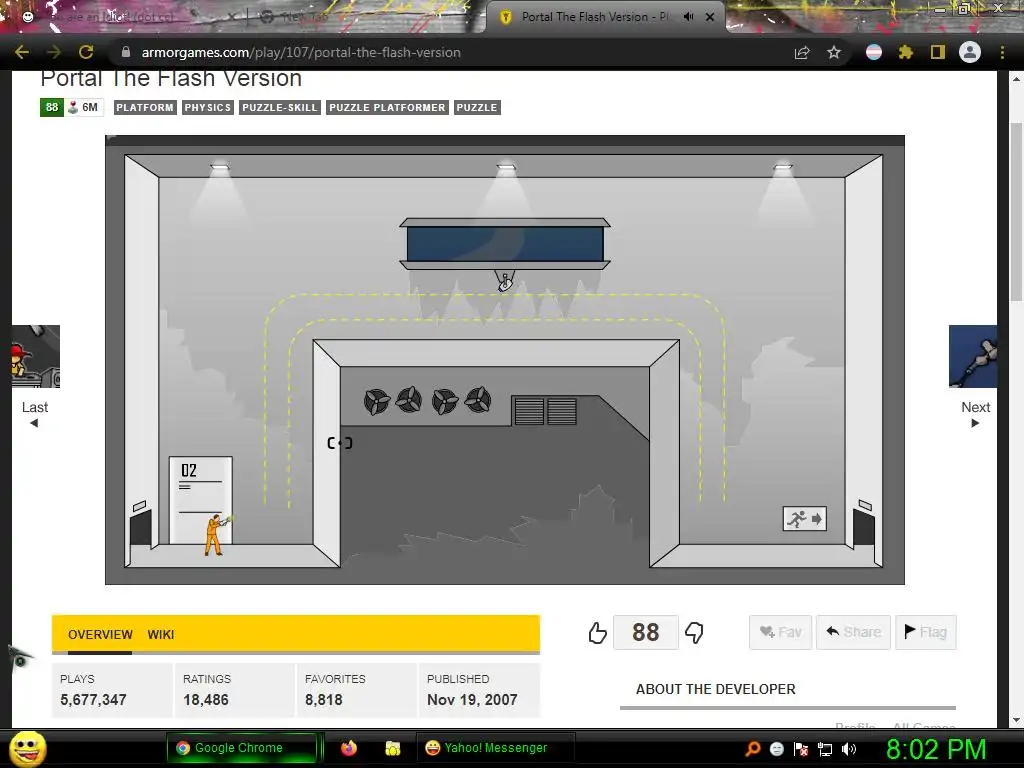Open the Last game thumbnail
The image size is (1024, 768).
pyautogui.click(x=36, y=357)
